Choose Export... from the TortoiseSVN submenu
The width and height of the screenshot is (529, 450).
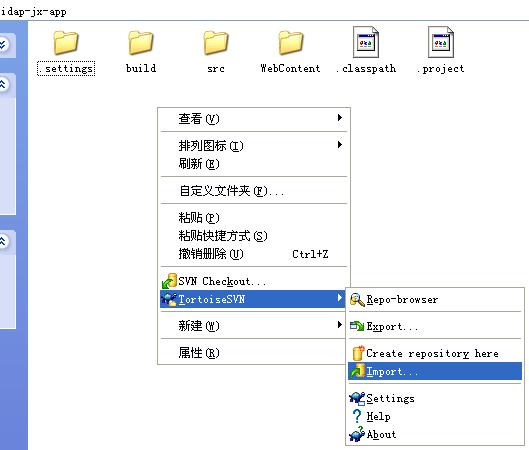[x=435, y=326]
